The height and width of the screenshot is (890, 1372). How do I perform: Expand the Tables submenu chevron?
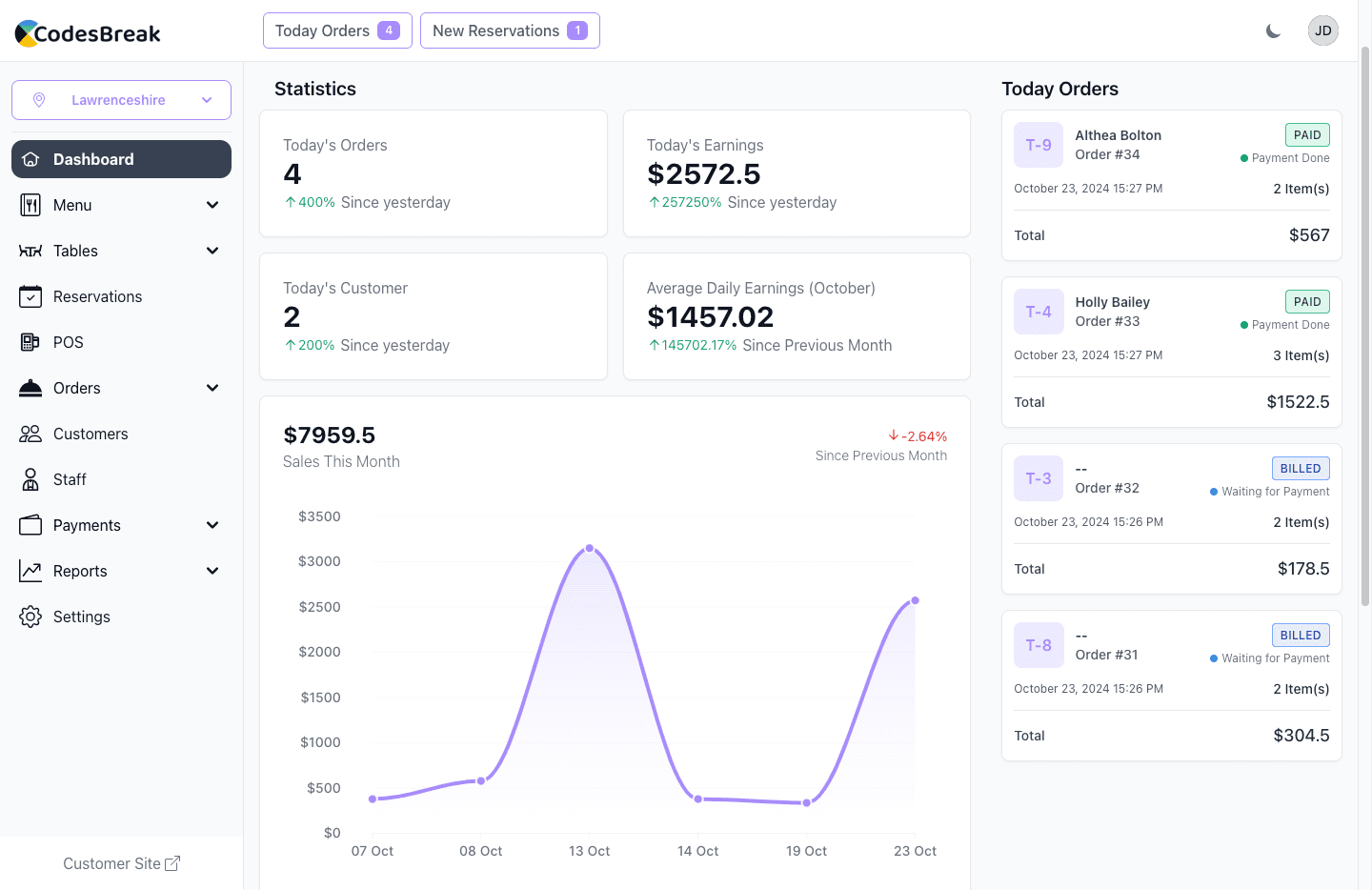click(212, 251)
